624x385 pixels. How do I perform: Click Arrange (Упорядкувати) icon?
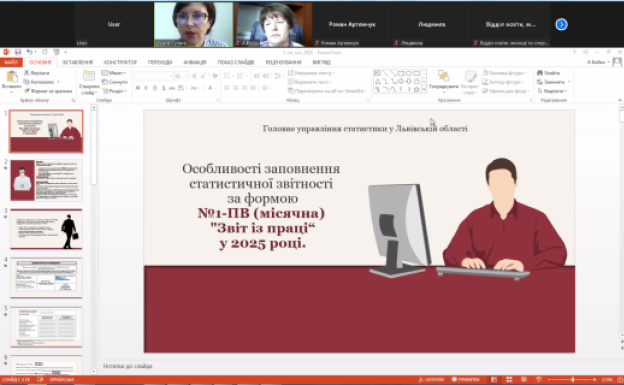[443, 76]
